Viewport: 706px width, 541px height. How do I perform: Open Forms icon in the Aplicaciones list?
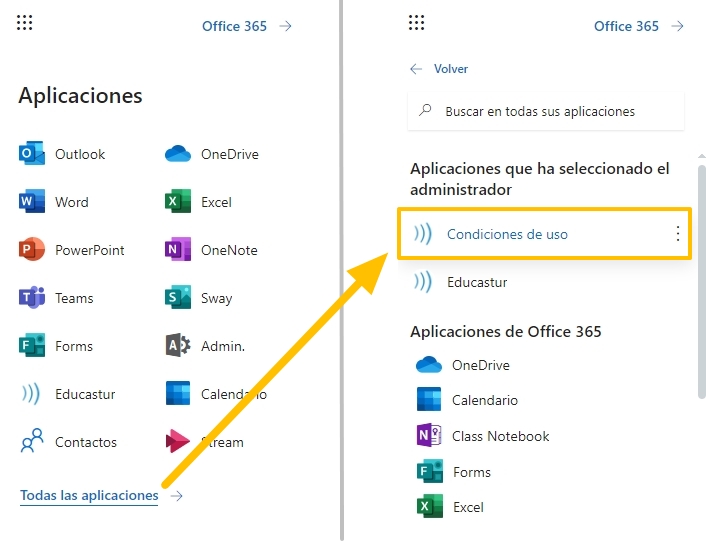pyautogui.click(x=32, y=345)
